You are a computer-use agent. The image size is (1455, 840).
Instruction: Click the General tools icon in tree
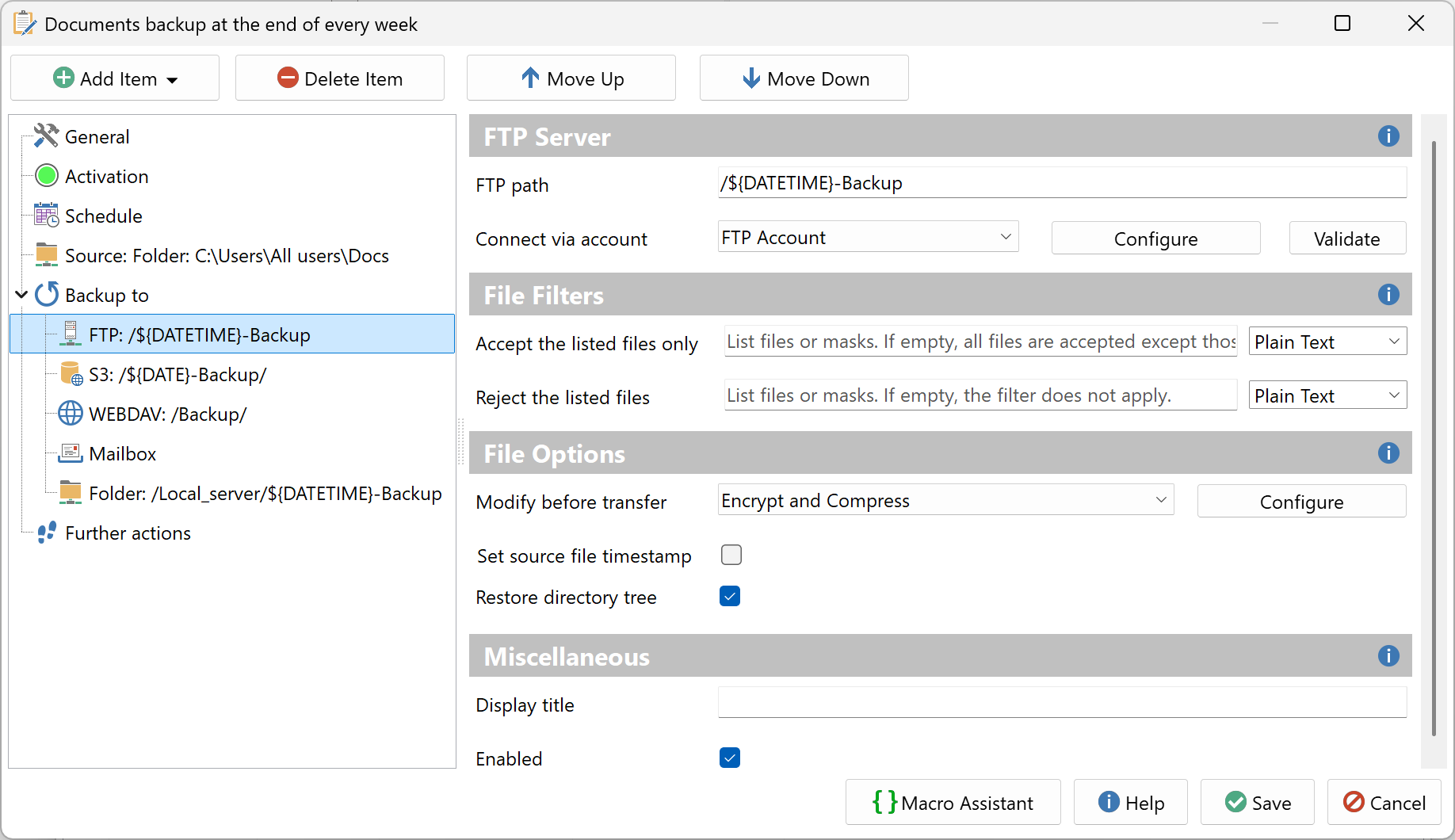(46, 136)
